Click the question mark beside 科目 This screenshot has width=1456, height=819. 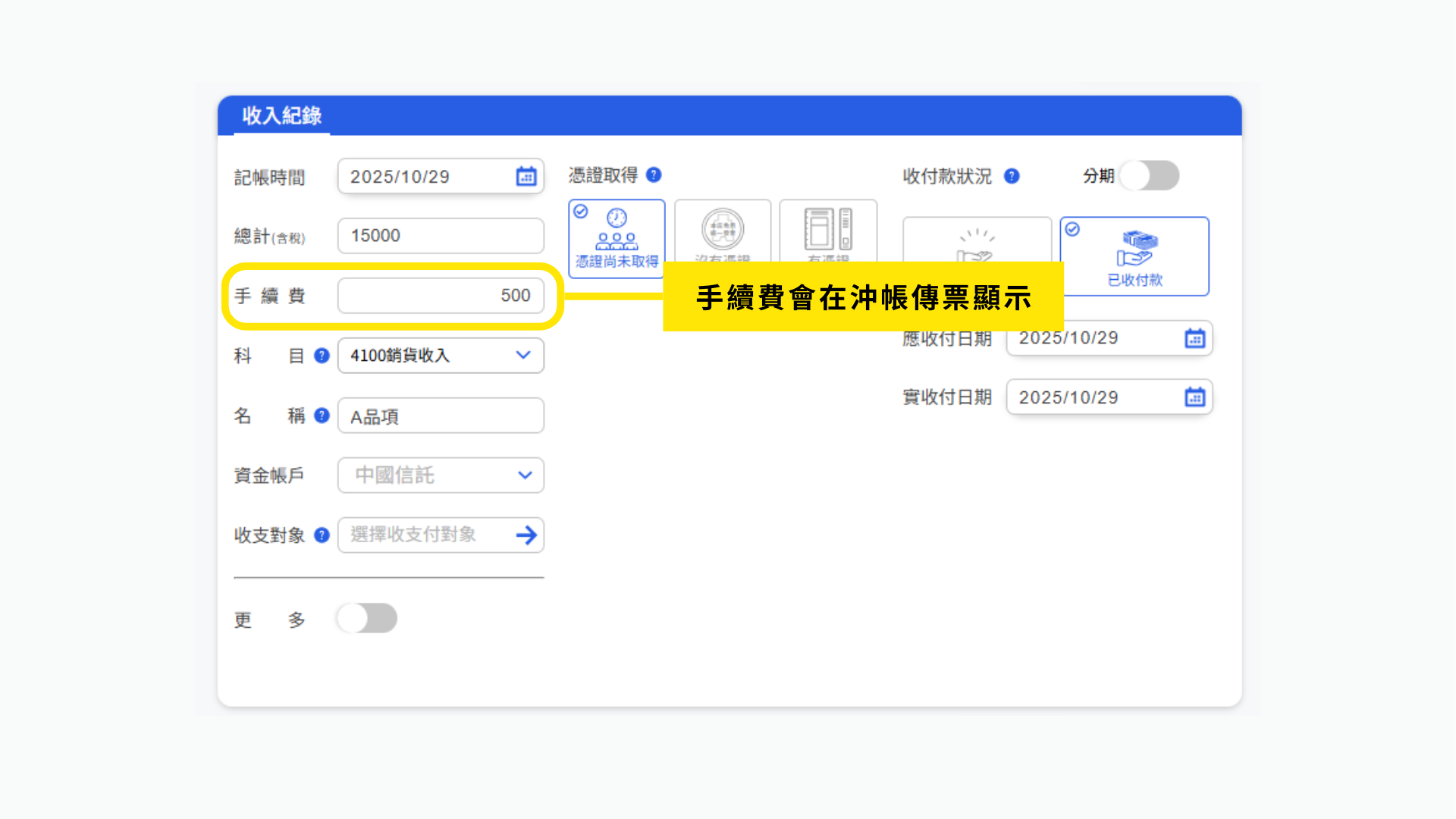(322, 356)
